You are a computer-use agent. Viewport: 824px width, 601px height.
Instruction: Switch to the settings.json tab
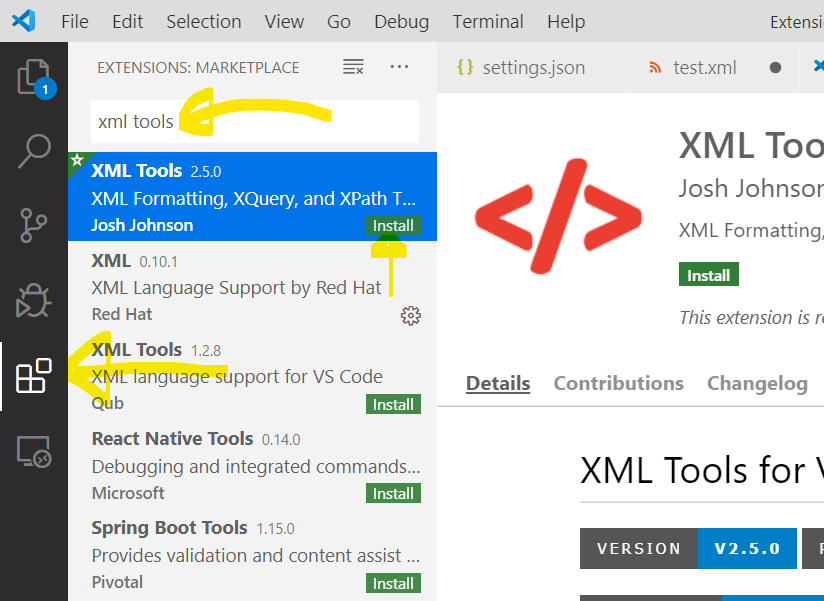[x=531, y=67]
